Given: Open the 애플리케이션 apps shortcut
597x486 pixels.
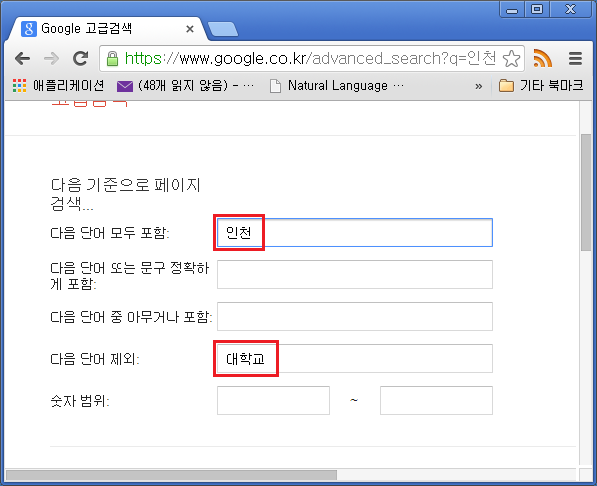Looking at the screenshot, I should coord(58,86).
